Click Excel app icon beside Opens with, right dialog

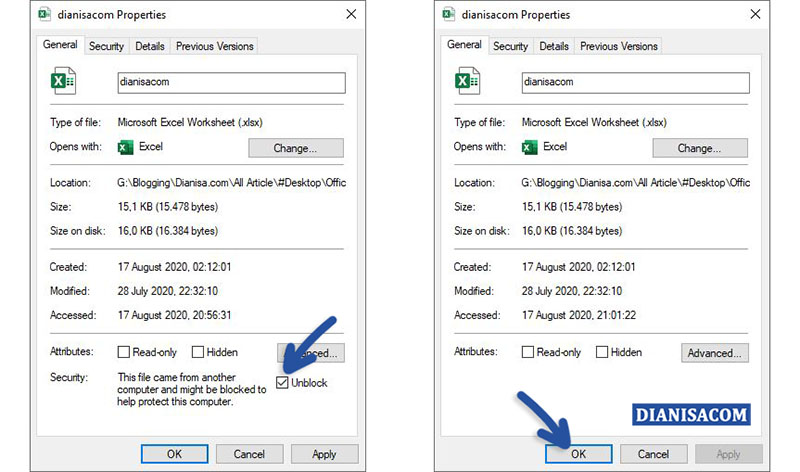coord(529,147)
